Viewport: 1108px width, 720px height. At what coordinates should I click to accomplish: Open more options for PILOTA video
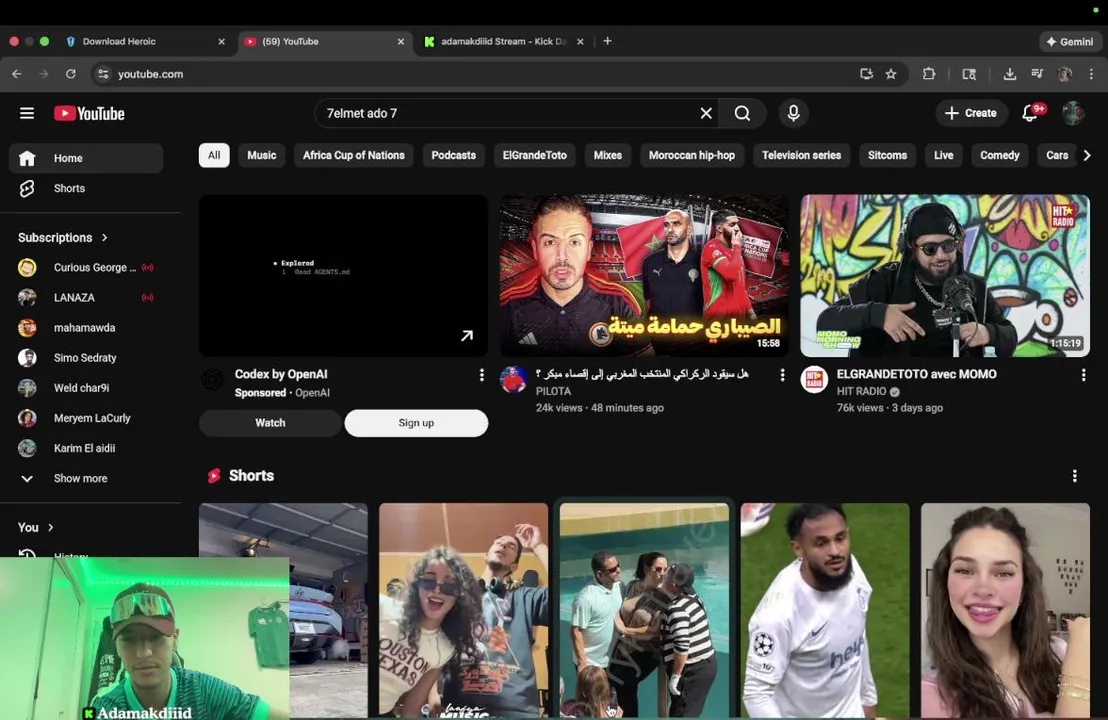tap(782, 375)
